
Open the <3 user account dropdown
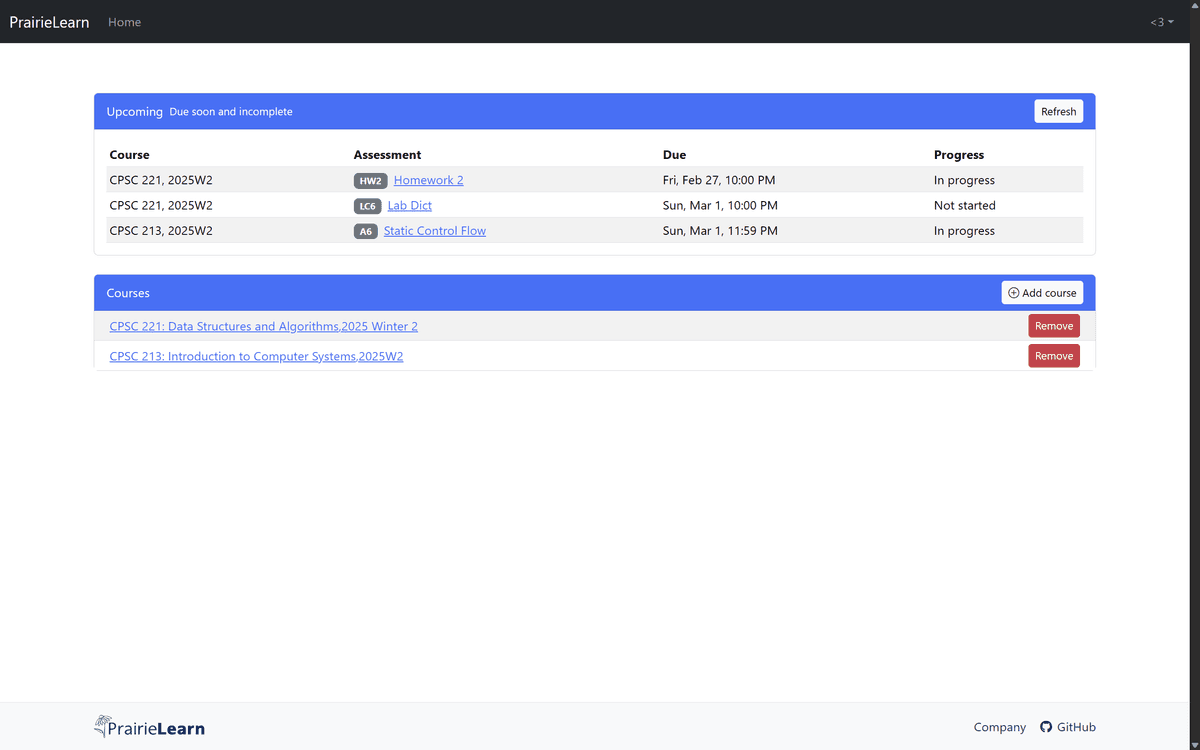[x=1161, y=21]
